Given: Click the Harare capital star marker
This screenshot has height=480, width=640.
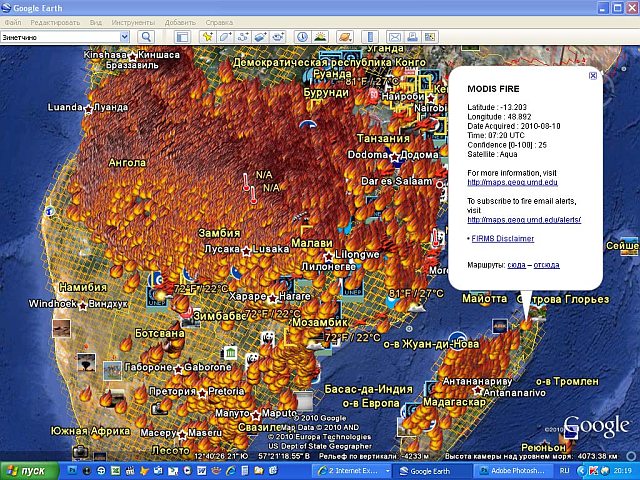Looking at the screenshot, I should pyautogui.click(x=272, y=298).
